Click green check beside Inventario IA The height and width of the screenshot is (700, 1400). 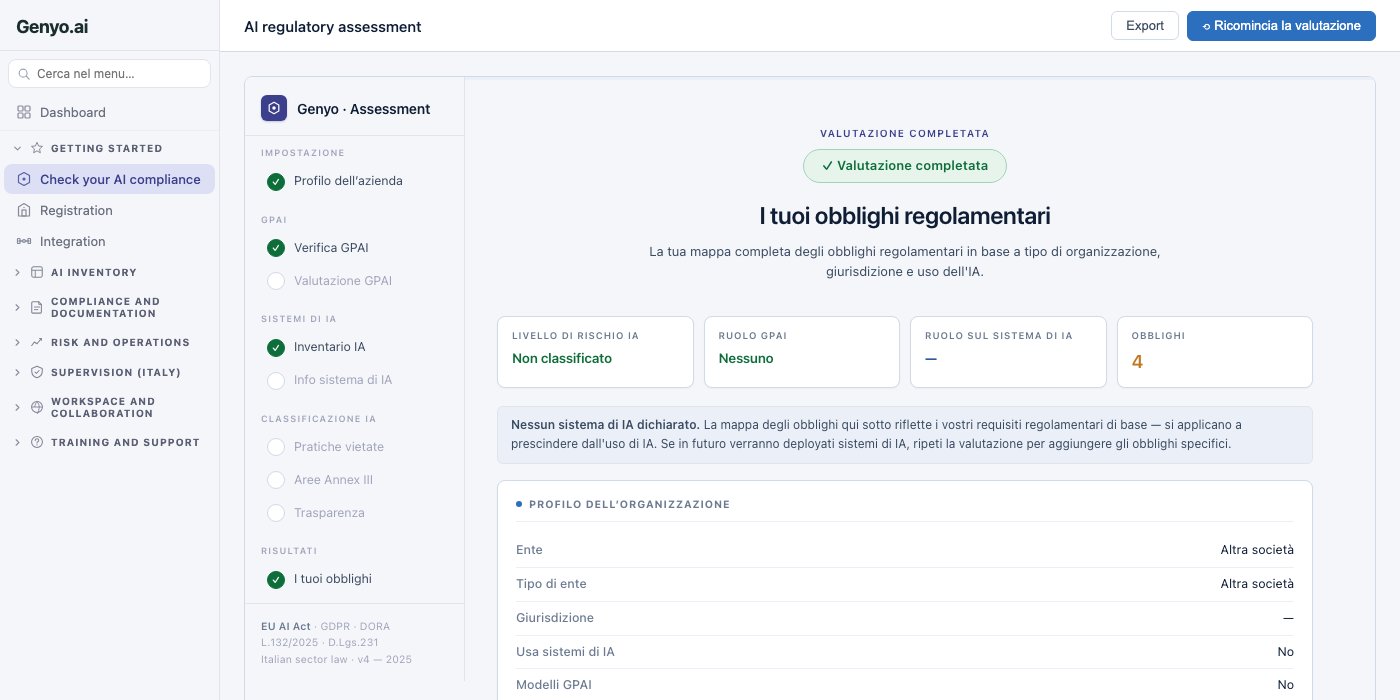276,347
